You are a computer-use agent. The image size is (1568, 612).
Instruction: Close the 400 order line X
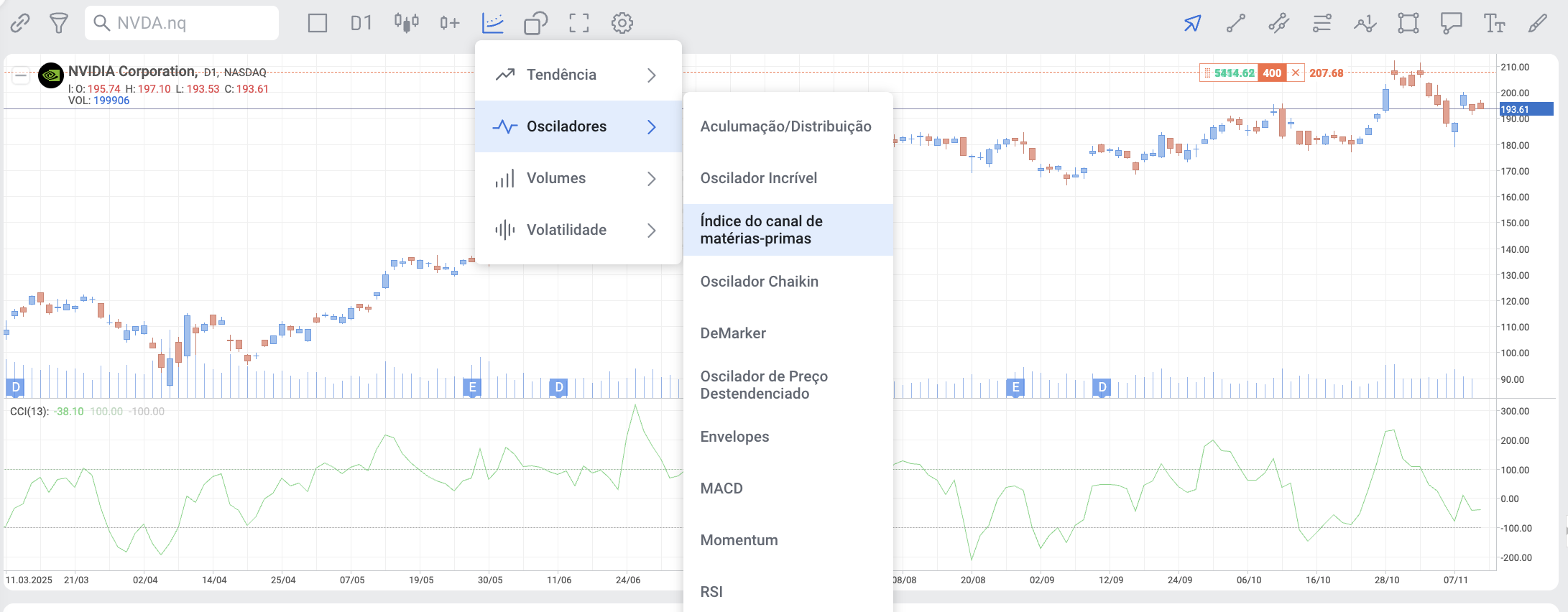[x=1296, y=73]
